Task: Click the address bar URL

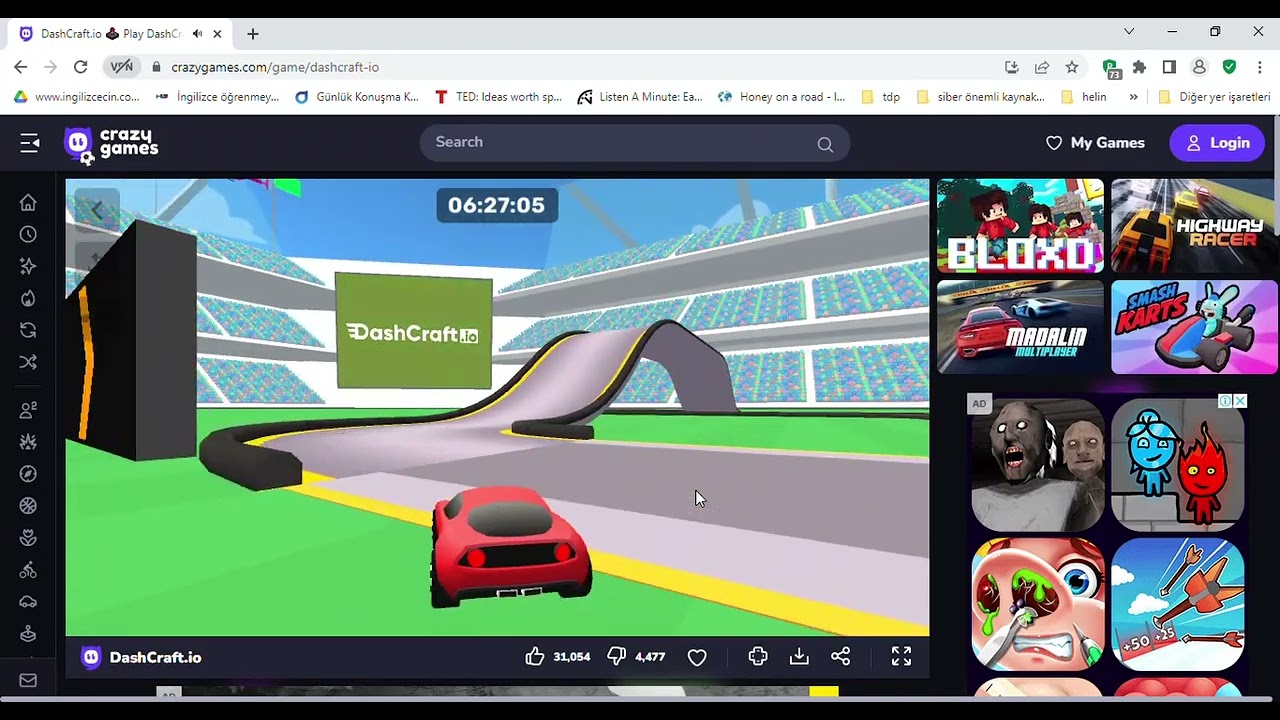Action: point(275,67)
